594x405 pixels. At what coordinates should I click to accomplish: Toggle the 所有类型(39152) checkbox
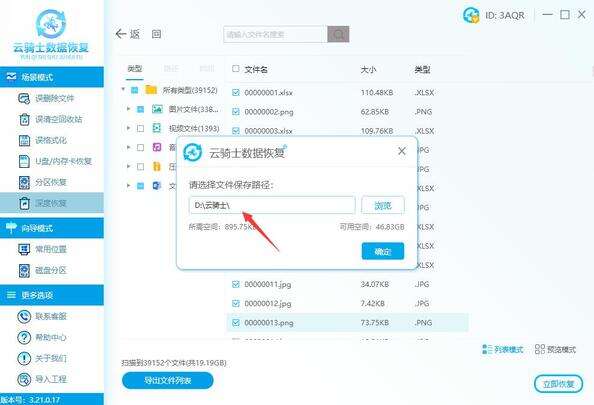click(x=134, y=90)
